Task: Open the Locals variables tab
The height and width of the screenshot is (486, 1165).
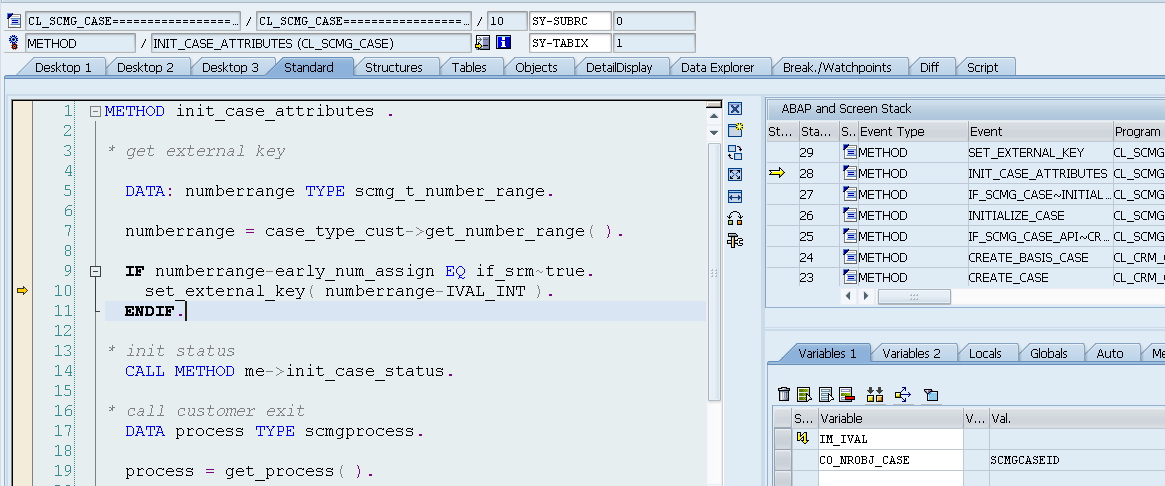Action: pyautogui.click(x=985, y=353)
